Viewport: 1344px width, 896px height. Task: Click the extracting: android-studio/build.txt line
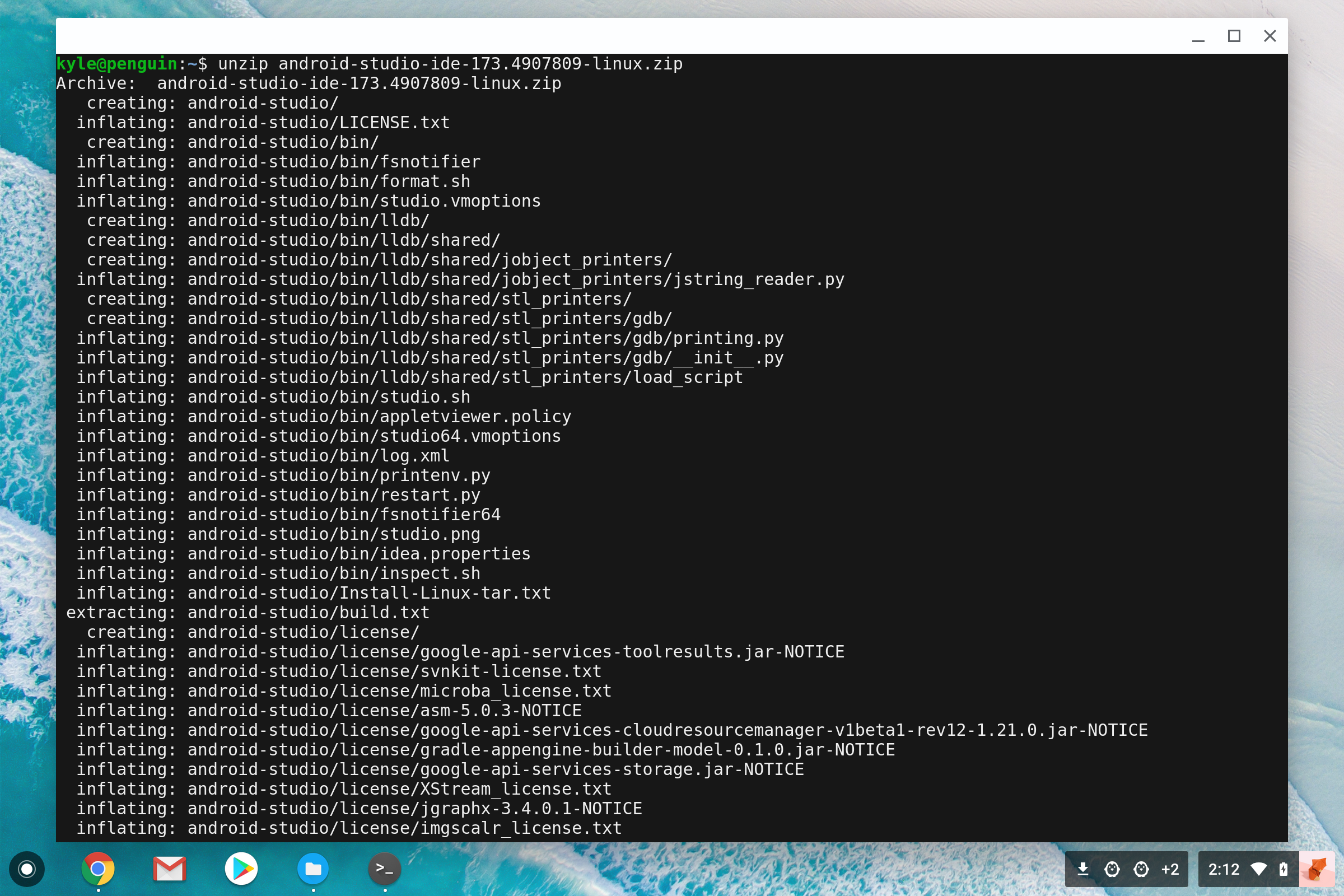tap(248, 613)
